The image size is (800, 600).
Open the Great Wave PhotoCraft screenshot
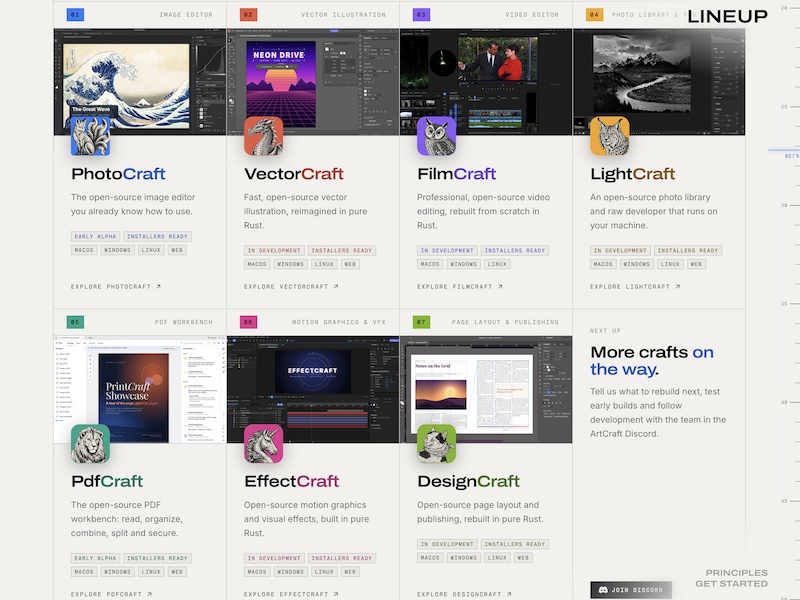click(140, 82)
